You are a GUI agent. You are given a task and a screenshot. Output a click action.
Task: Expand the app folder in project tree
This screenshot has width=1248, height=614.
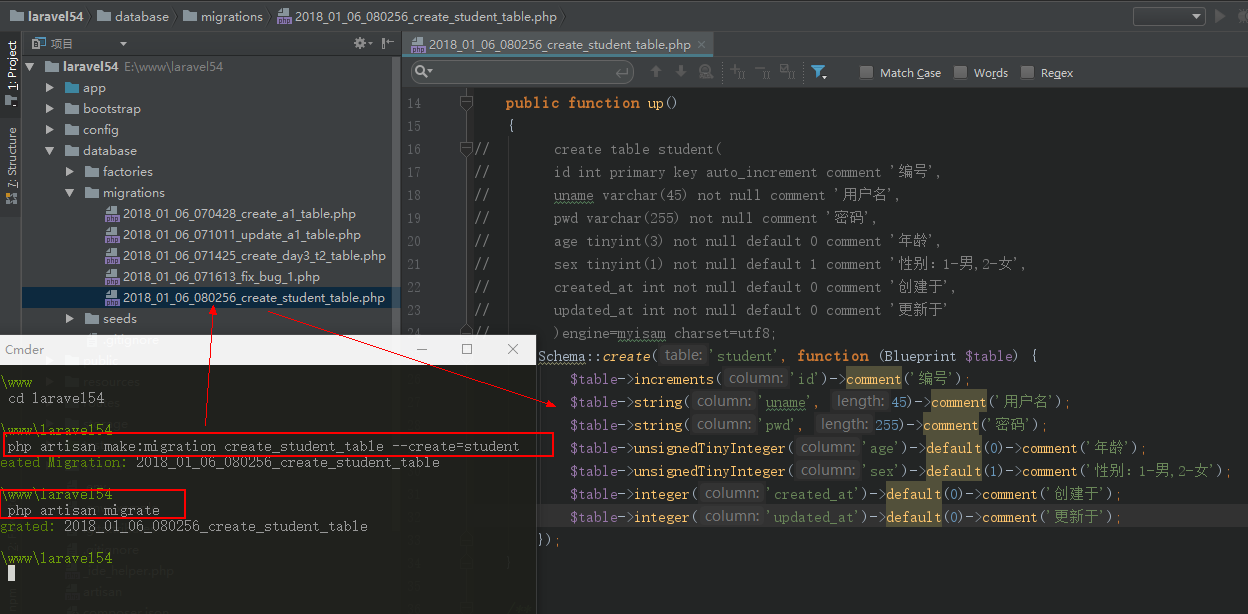[x=50, y=88]
